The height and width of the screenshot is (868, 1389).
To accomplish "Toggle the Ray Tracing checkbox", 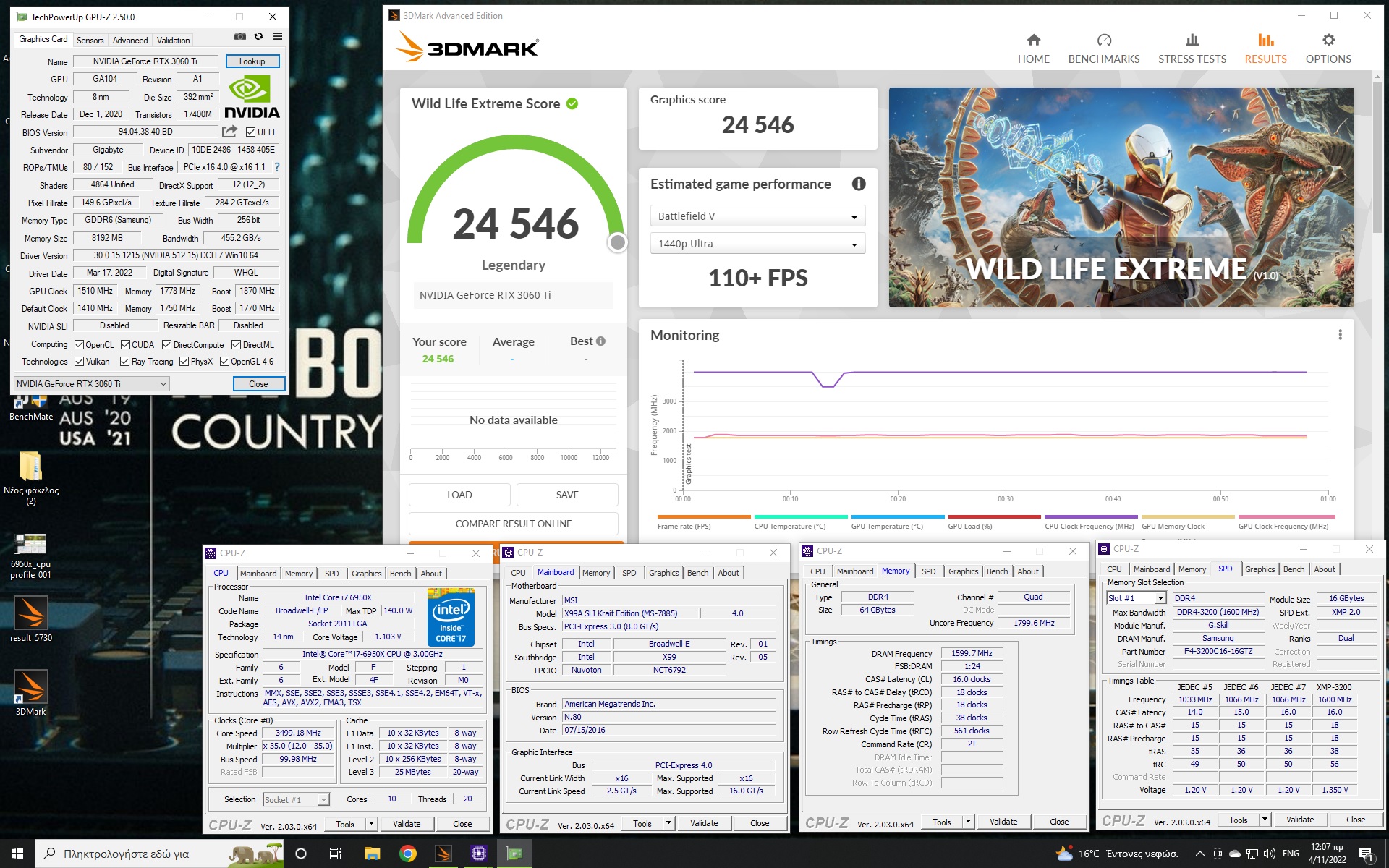I will (x=125, y=362).
